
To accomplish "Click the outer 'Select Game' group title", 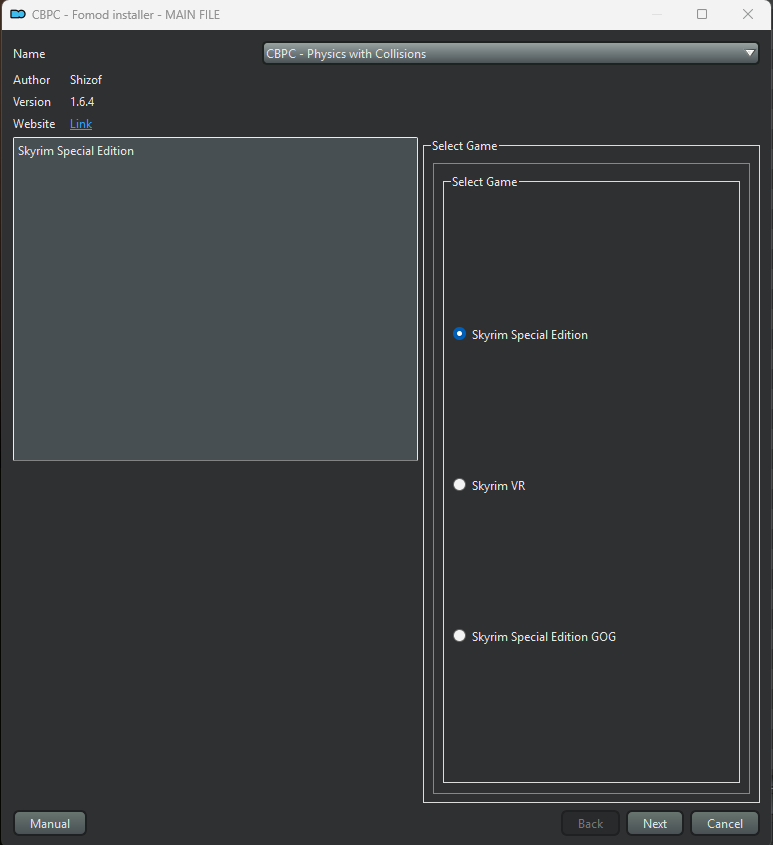I will [464, 146].
